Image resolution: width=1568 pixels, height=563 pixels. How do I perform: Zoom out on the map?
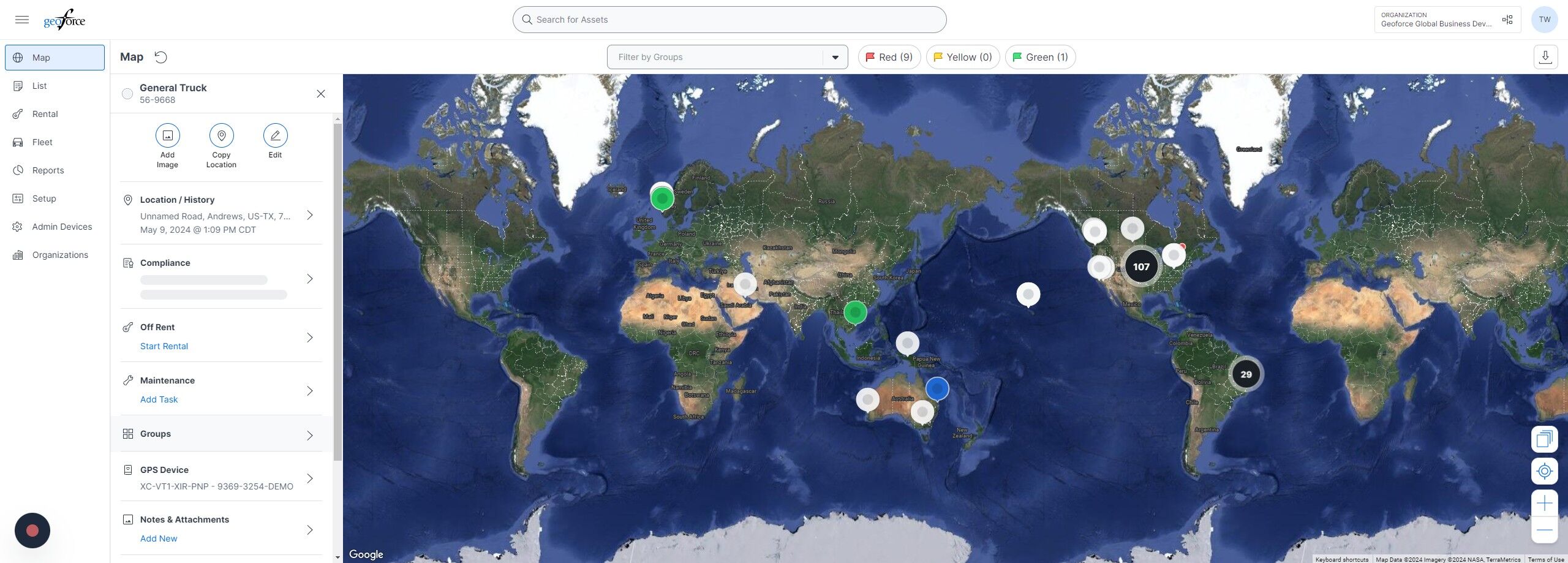pos(1545,530)
